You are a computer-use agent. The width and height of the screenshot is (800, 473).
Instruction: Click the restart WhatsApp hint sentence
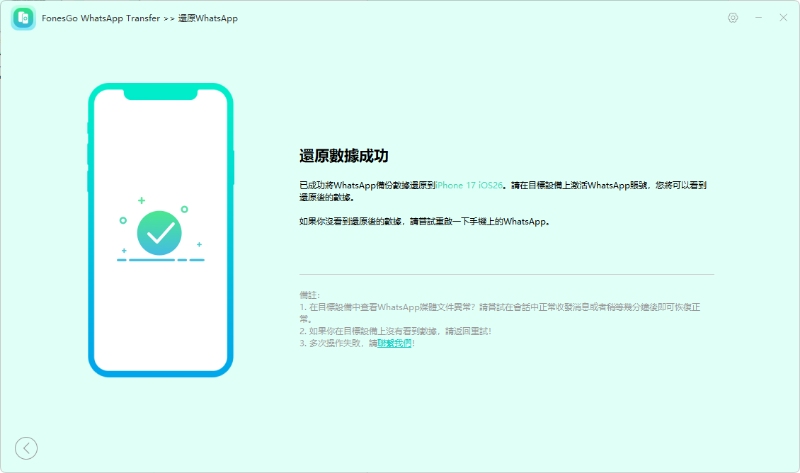424,222
